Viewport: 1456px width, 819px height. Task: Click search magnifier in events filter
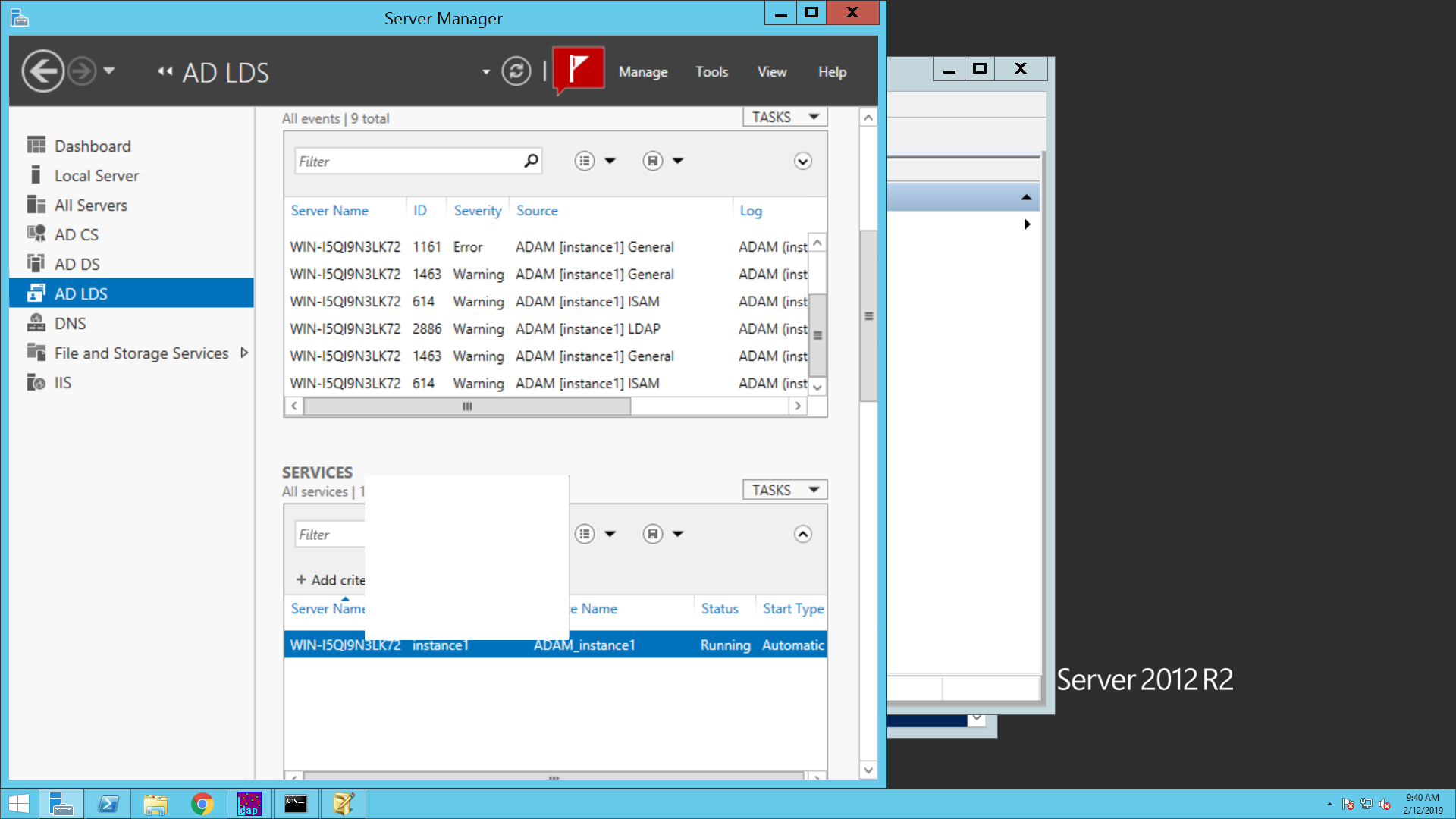pos(531,161)
